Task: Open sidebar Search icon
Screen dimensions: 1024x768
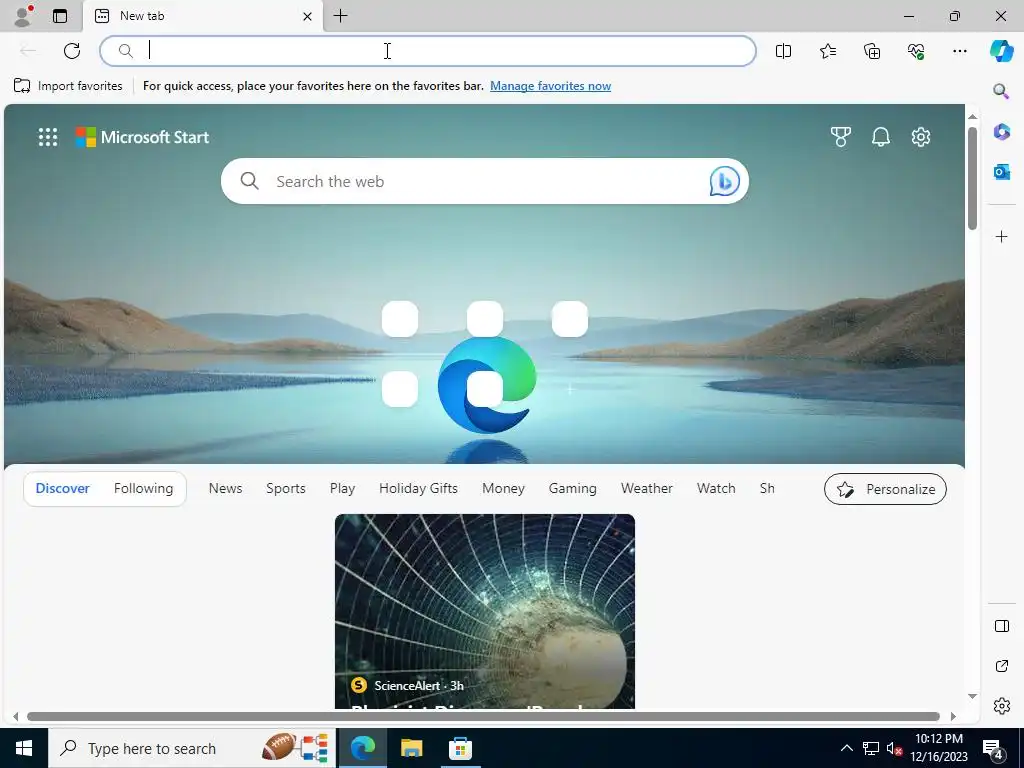Action: 1001,91
